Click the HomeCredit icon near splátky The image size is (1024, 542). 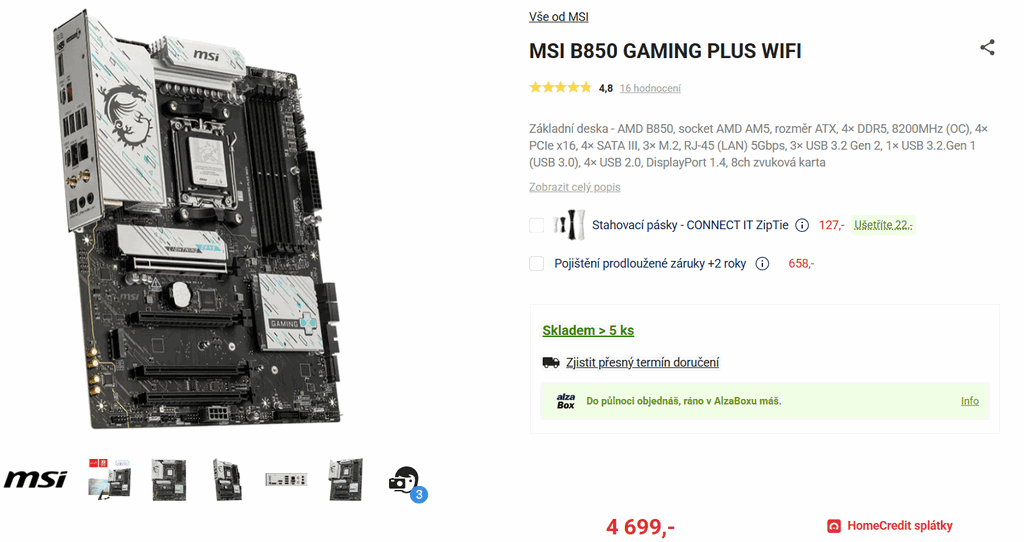pos(834,526)
